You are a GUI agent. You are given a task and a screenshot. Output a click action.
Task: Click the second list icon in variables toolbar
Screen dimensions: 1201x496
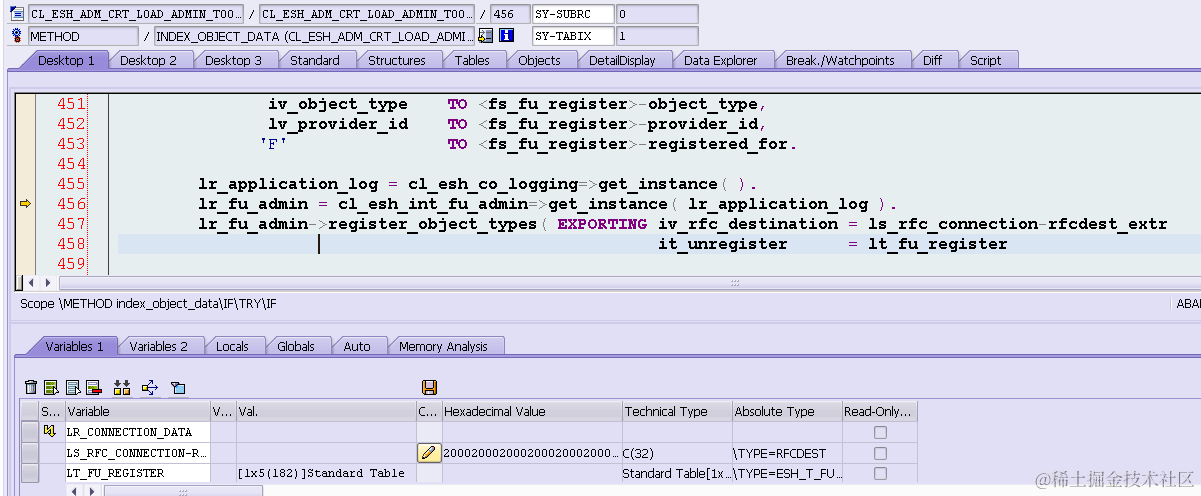coord(73,387)
